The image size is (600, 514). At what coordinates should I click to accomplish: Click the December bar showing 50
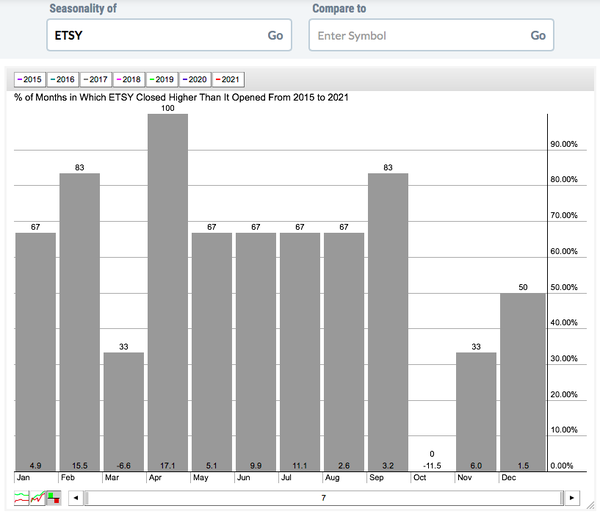[520, 381]
